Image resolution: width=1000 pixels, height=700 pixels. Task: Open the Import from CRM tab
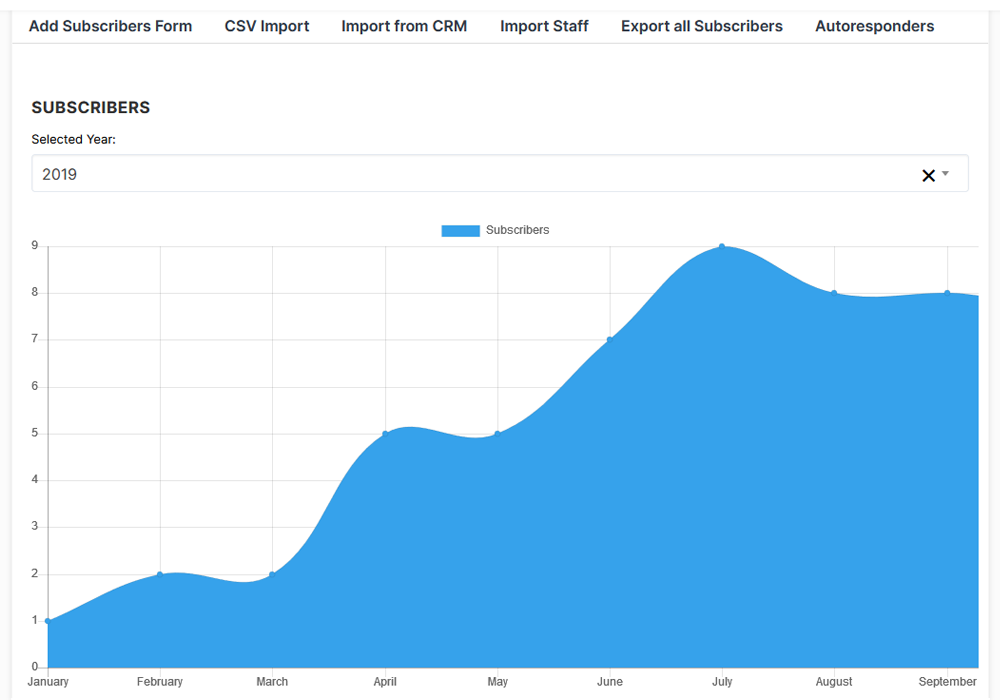404,26
